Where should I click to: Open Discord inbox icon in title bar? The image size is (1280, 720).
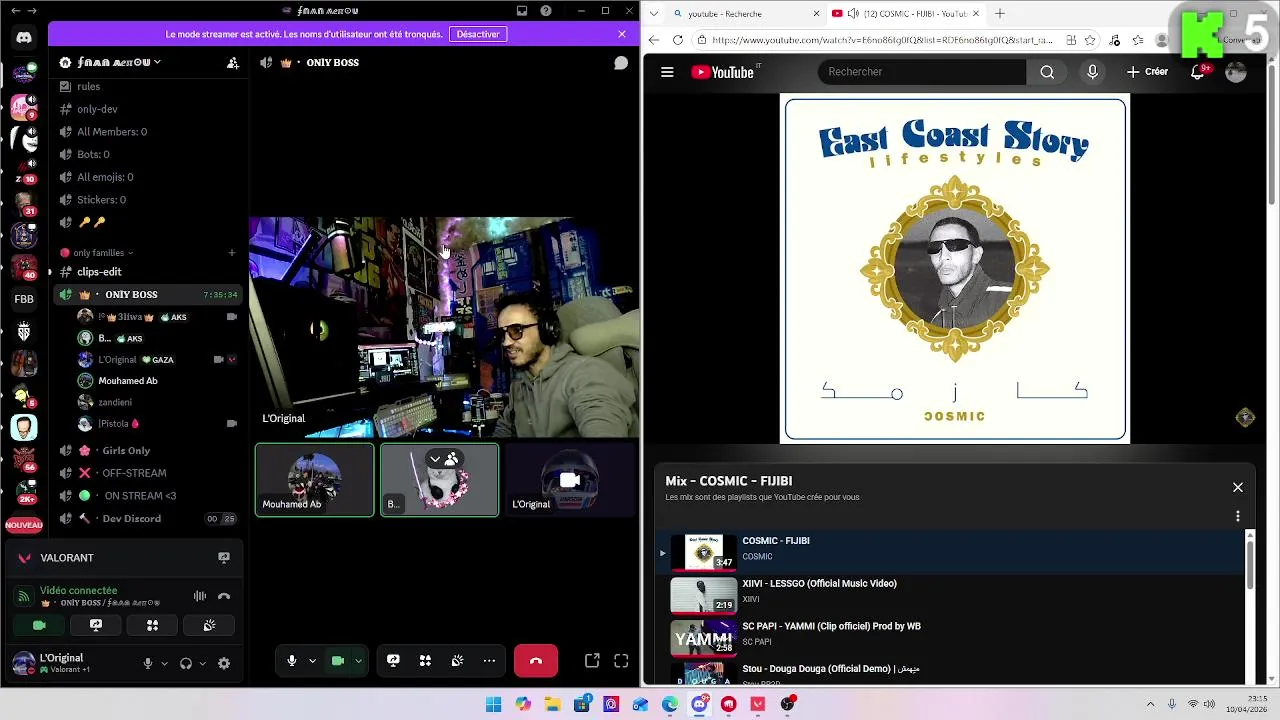click(522, 11)
